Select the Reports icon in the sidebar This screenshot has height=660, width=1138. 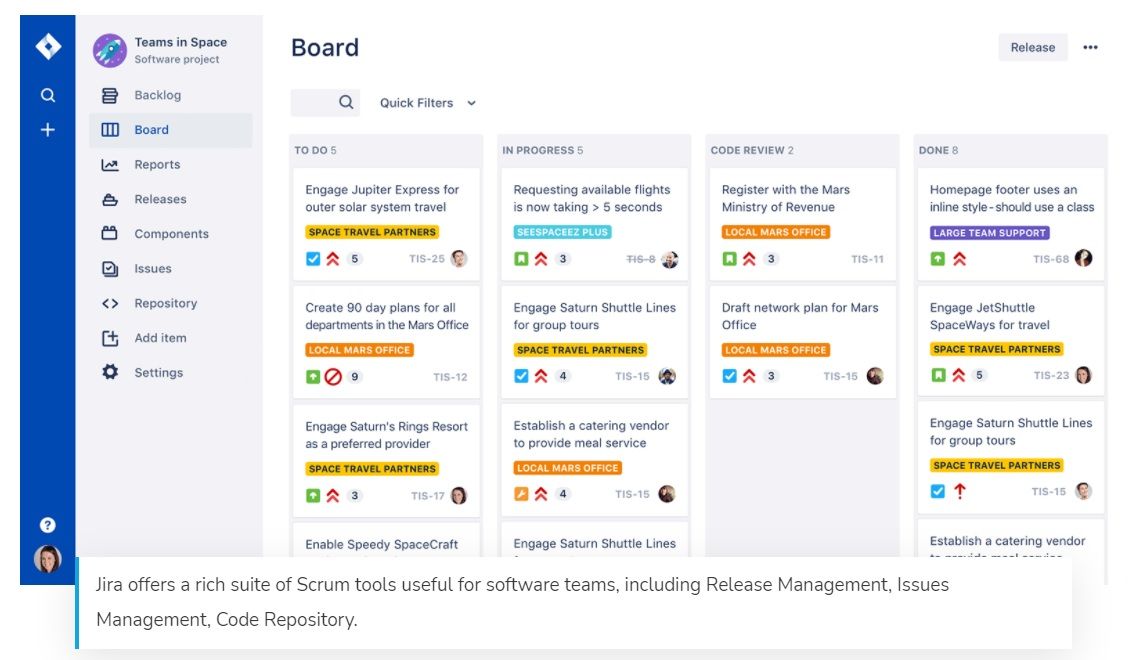(111, 164)
